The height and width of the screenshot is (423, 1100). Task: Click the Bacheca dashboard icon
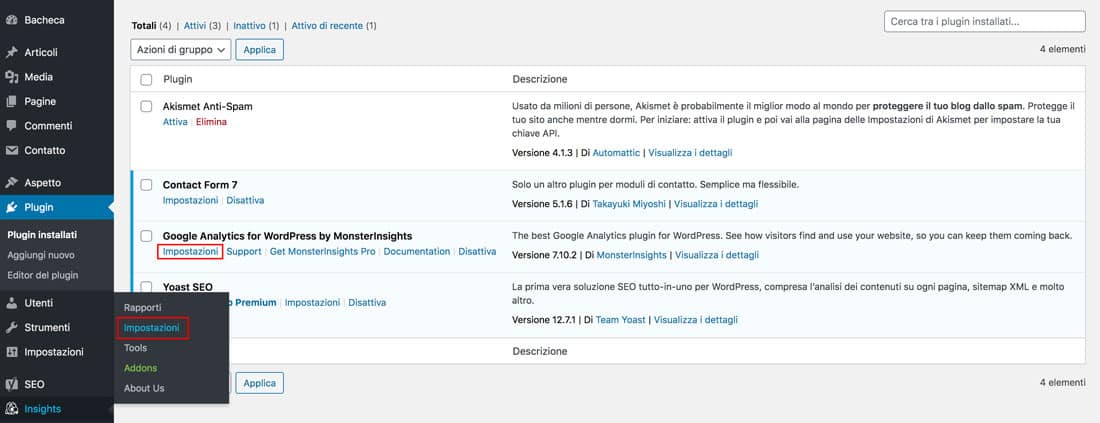(x=11, y=20)
